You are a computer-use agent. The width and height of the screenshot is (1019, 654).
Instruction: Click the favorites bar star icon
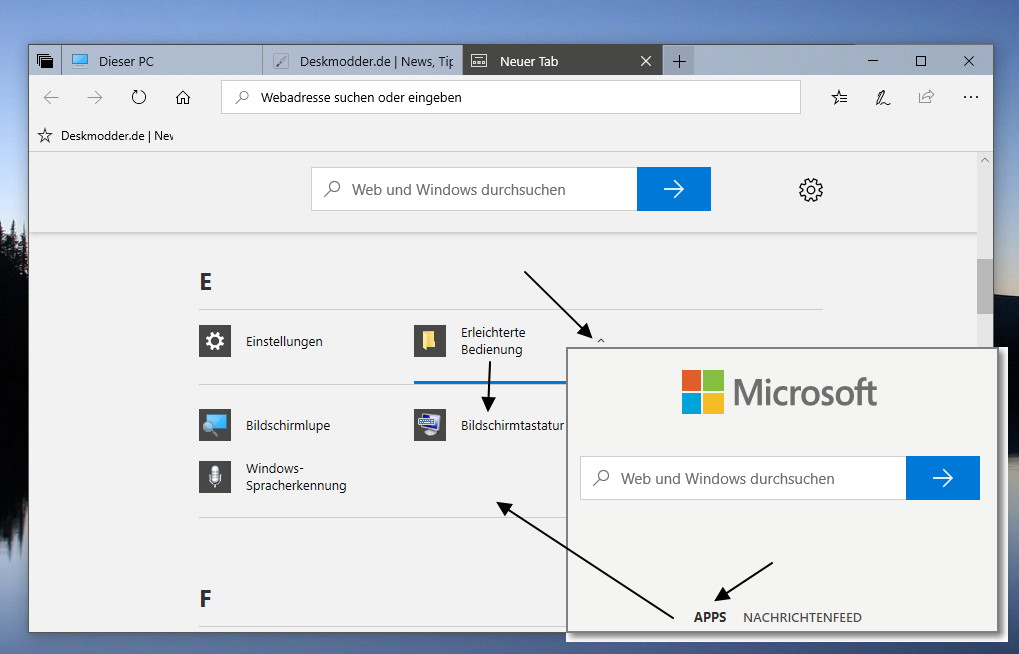pyautogui.click(x=45, y=135)
